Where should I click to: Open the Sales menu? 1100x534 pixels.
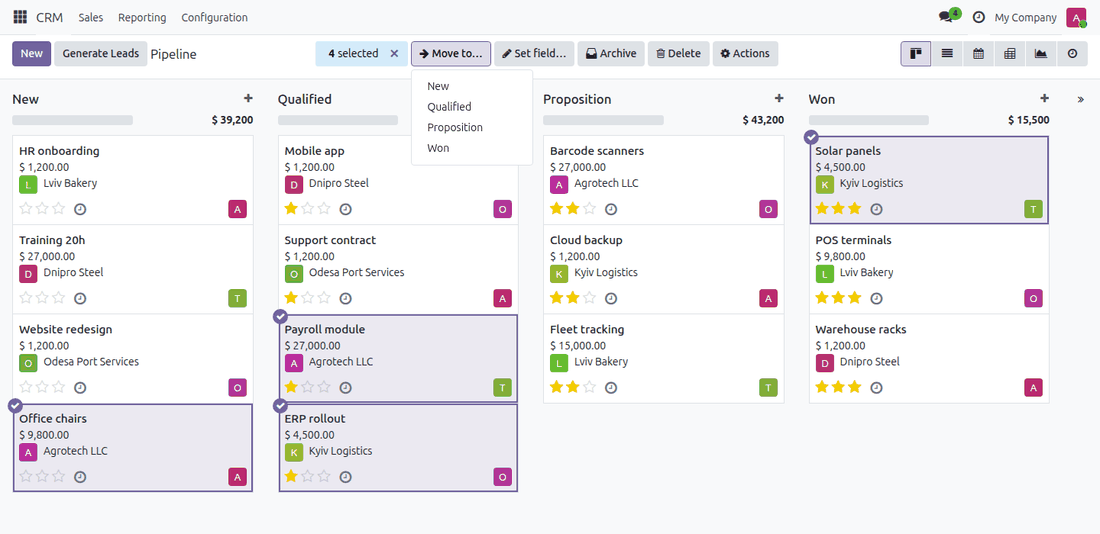90,18
